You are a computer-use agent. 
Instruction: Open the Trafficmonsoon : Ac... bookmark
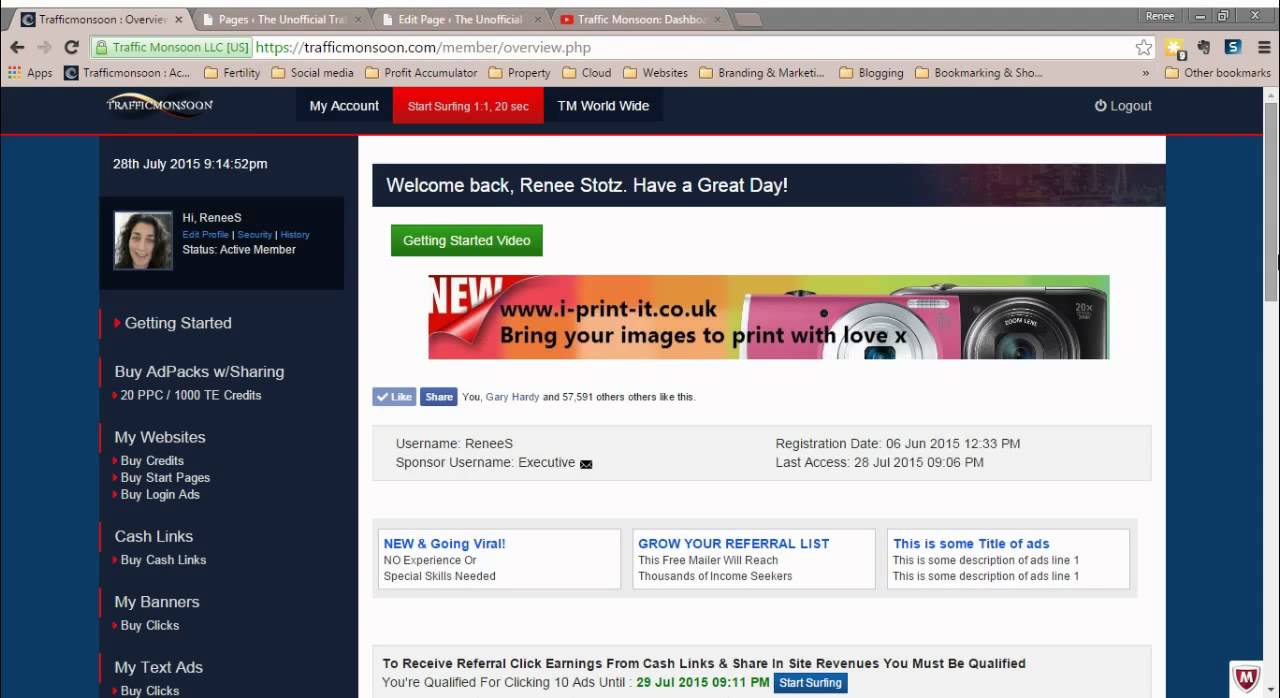click(127, 73)
